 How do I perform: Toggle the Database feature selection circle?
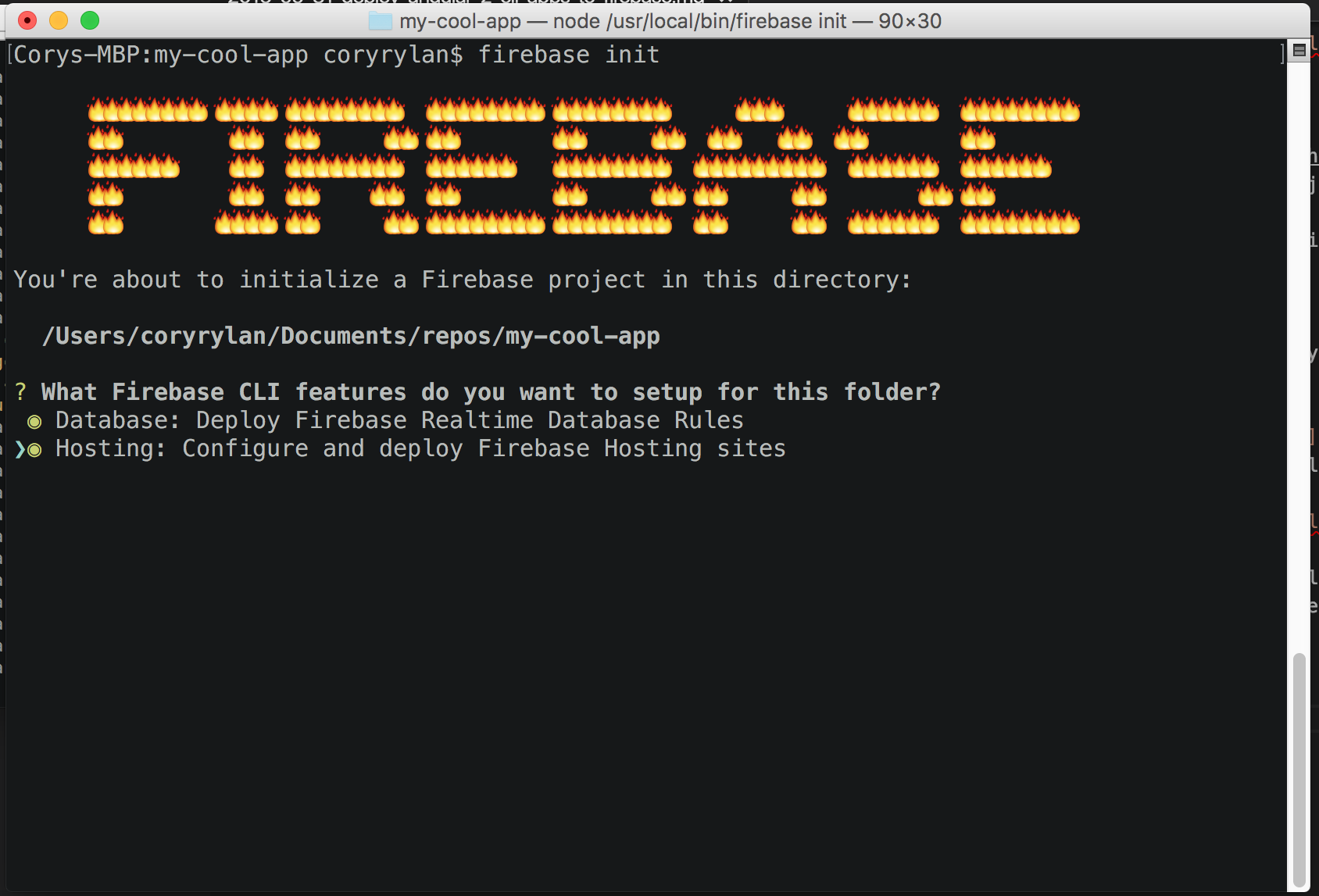(x=34, y=422)
